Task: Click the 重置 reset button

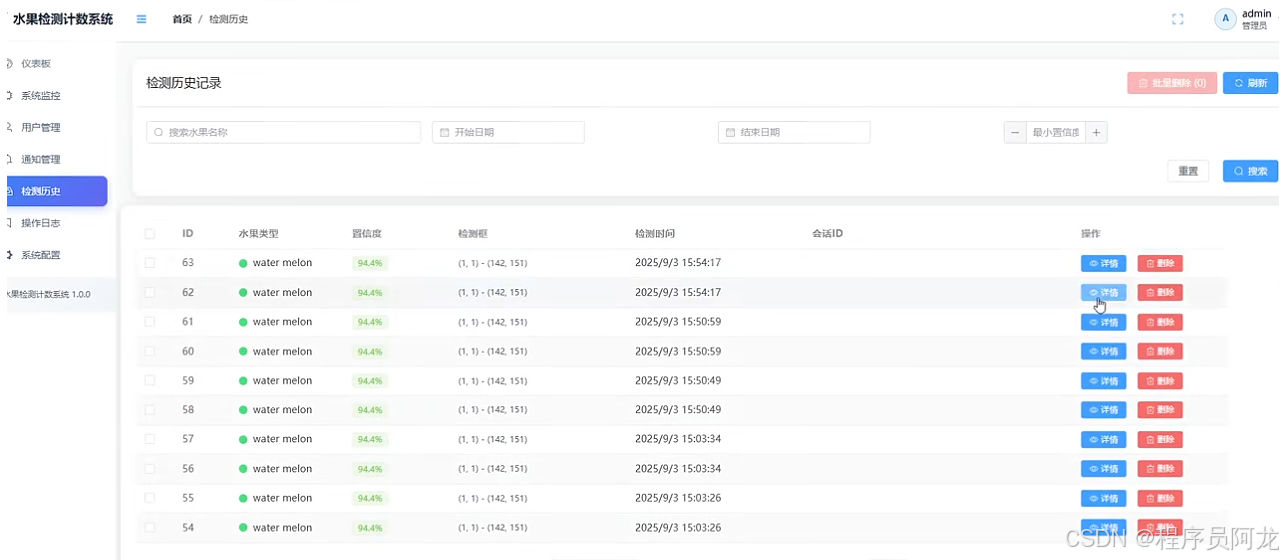Action: (x=1188, y=171)
